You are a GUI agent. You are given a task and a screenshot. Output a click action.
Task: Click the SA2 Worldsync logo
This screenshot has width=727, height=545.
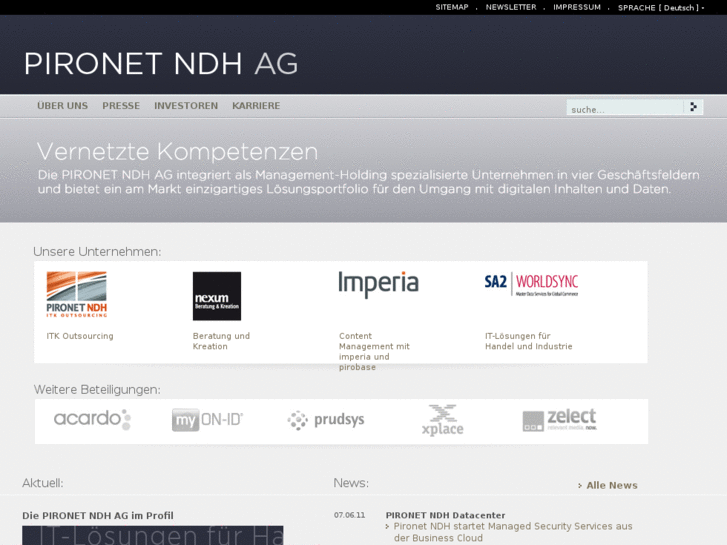point(531,283)
